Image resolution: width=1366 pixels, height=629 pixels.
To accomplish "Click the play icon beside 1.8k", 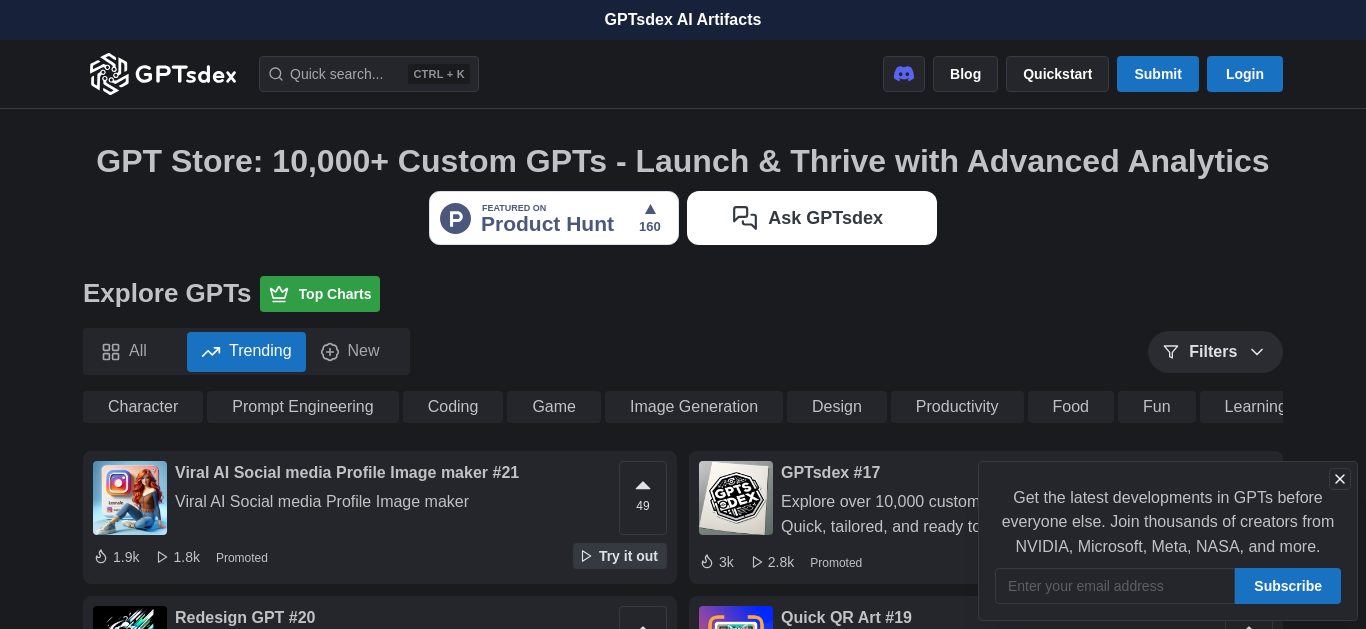I will point(162,557).
